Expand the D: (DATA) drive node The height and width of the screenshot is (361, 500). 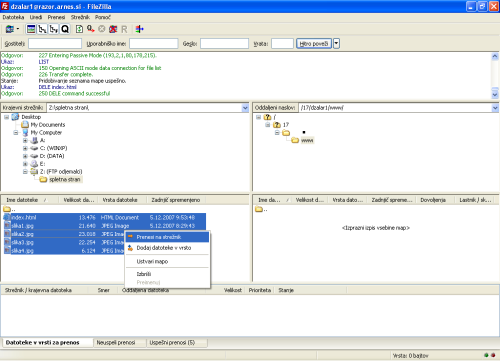pos(25,156)
